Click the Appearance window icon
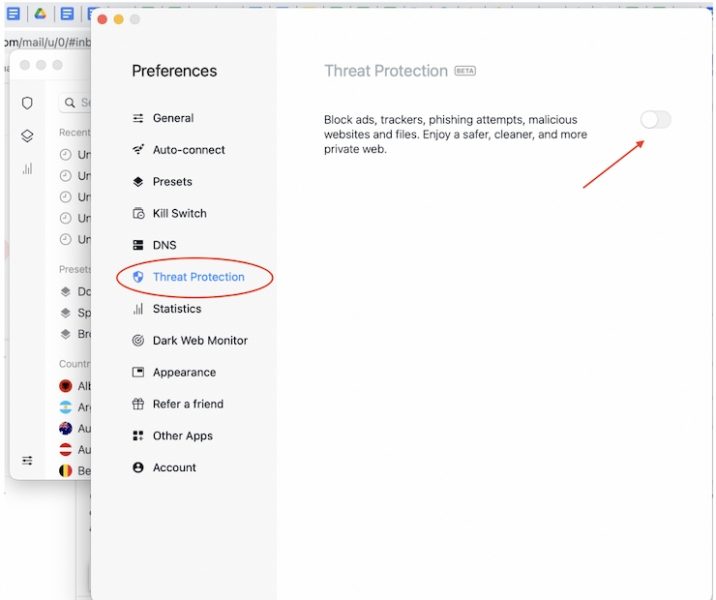The width and height of the screenshot is (716, 600). 138,372
